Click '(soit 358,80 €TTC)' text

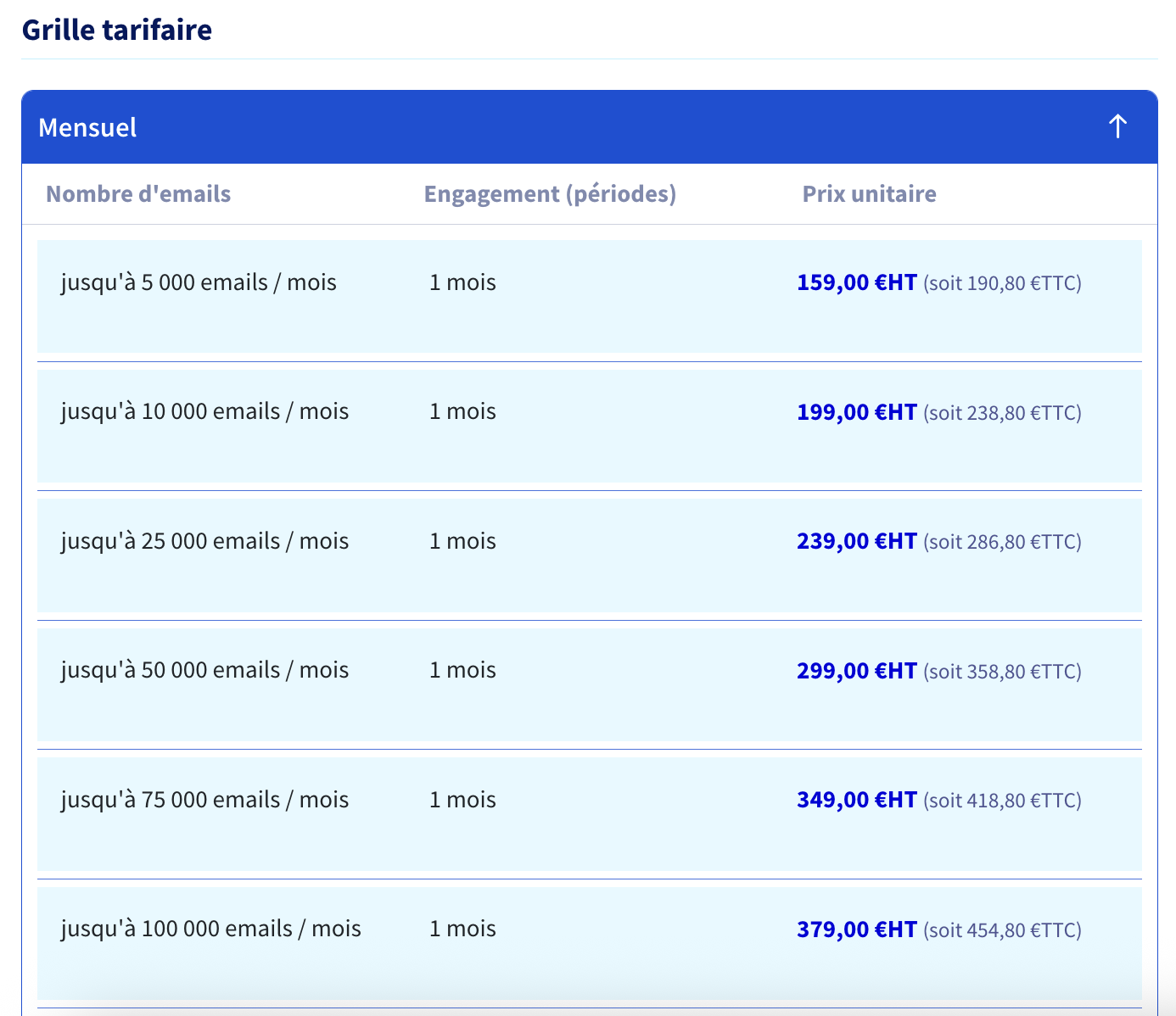point(1003,672)
